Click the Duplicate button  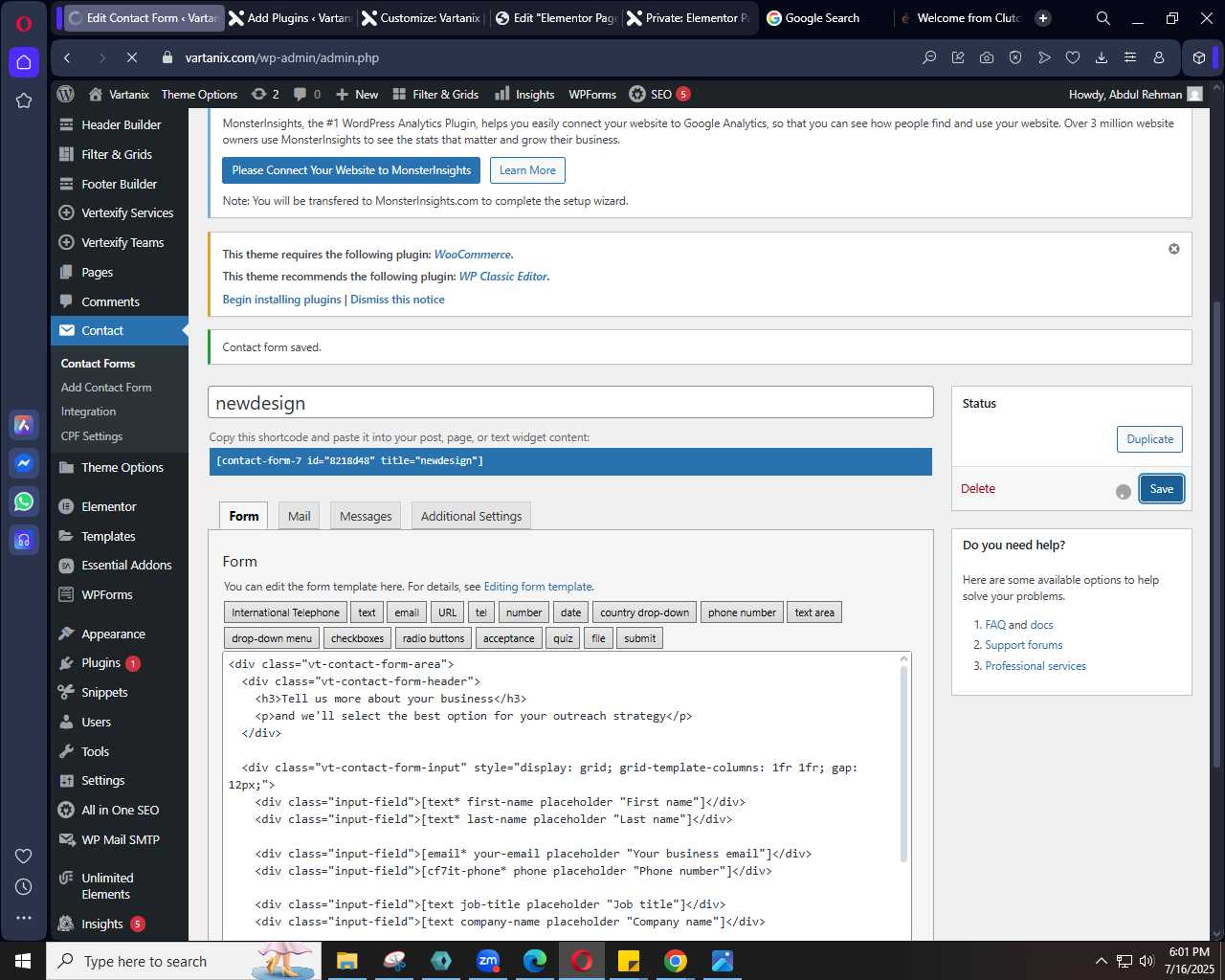pyautogui.click(x=1149, y=439)
